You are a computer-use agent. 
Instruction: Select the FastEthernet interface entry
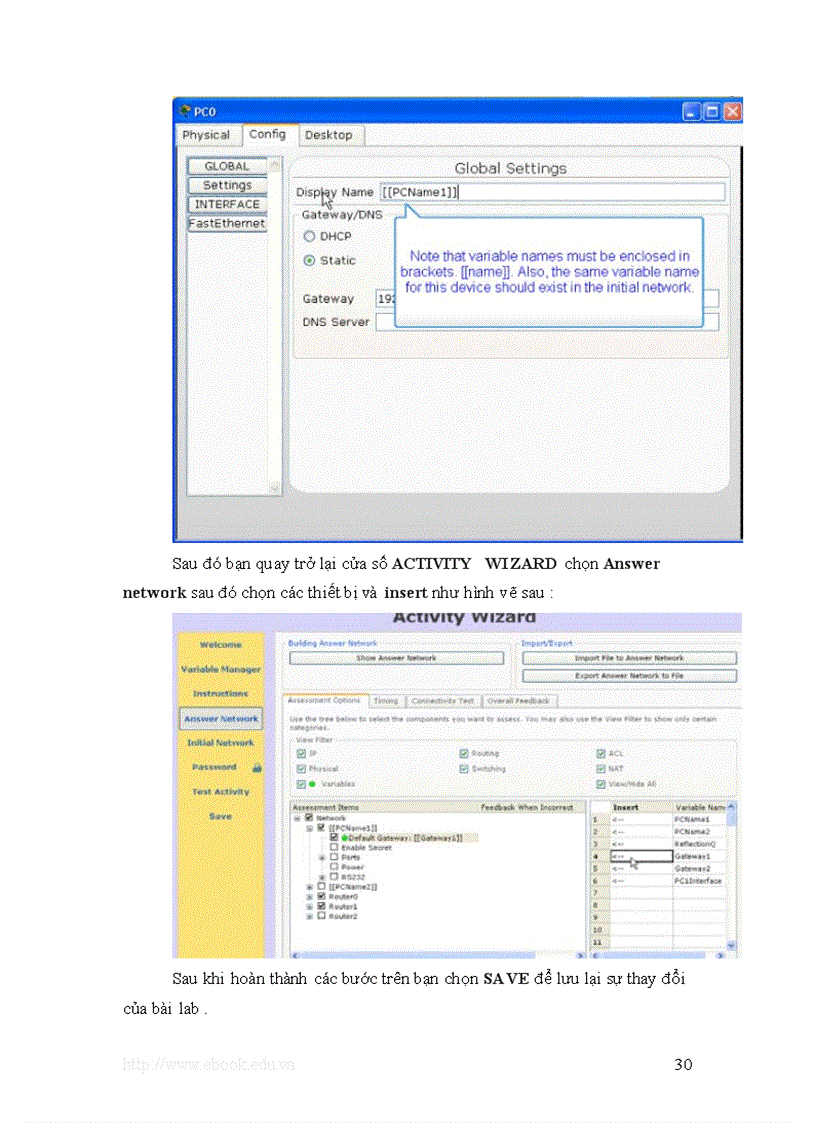tap(227, 223)
